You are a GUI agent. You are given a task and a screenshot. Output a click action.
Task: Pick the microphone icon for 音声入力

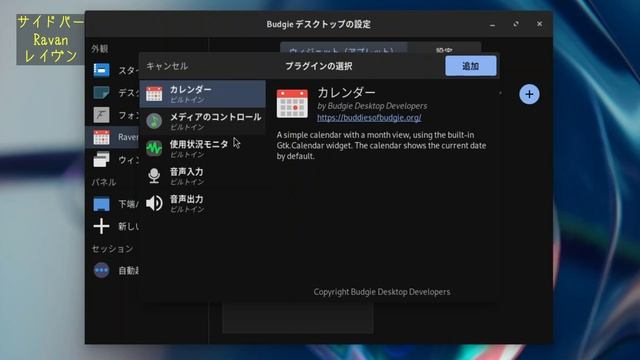pyautogui.click(x=154, y=176)
